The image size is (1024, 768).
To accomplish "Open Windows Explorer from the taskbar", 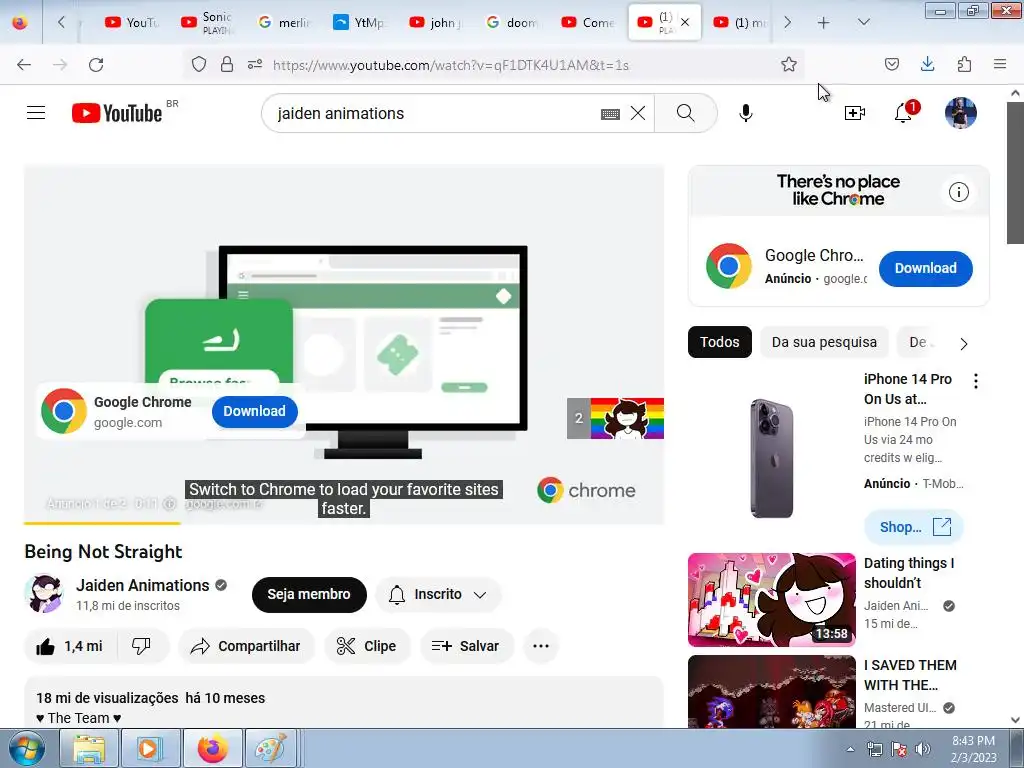I will pos(88,749).
